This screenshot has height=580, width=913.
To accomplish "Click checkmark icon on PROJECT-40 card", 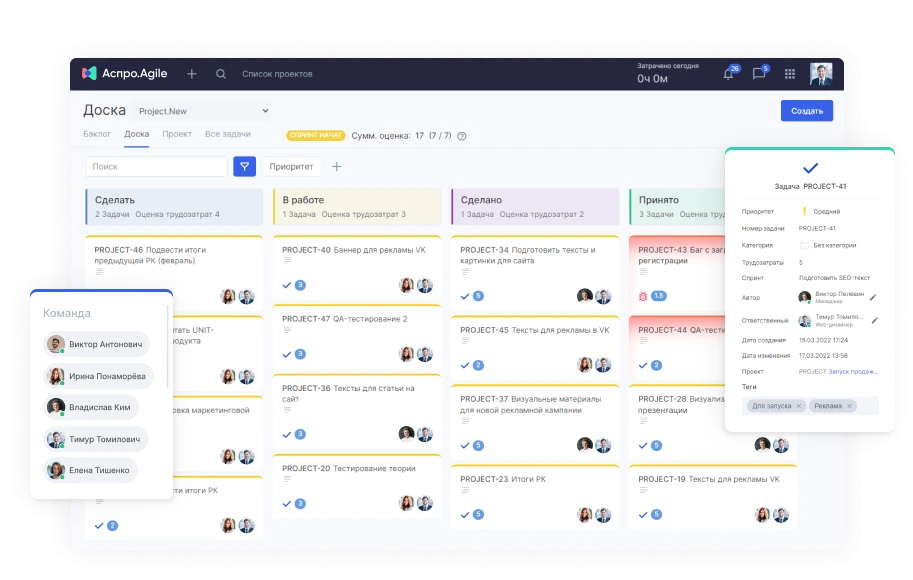I will click(x=286, y=285).
